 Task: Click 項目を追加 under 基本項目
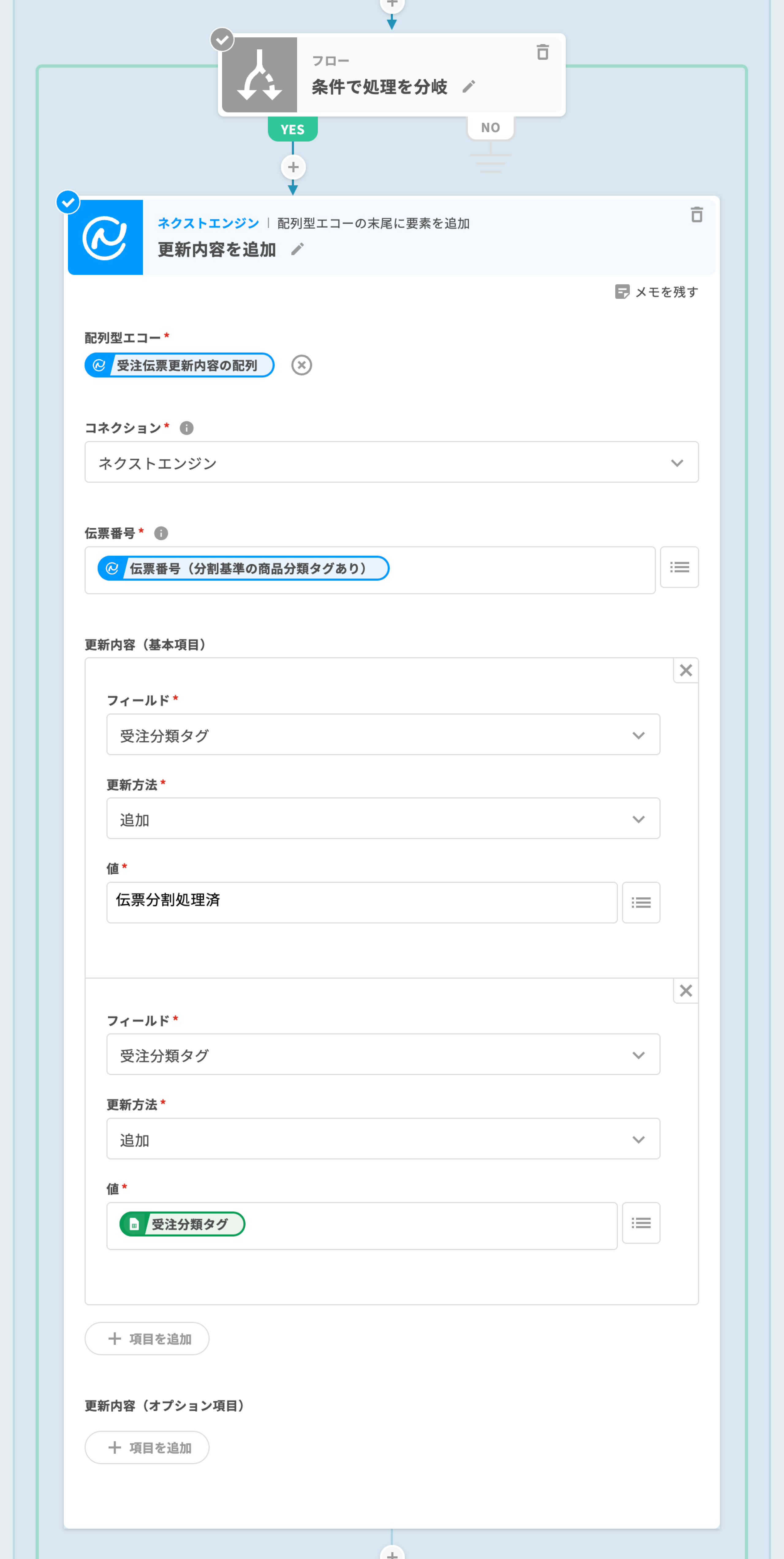[147, 1339]
